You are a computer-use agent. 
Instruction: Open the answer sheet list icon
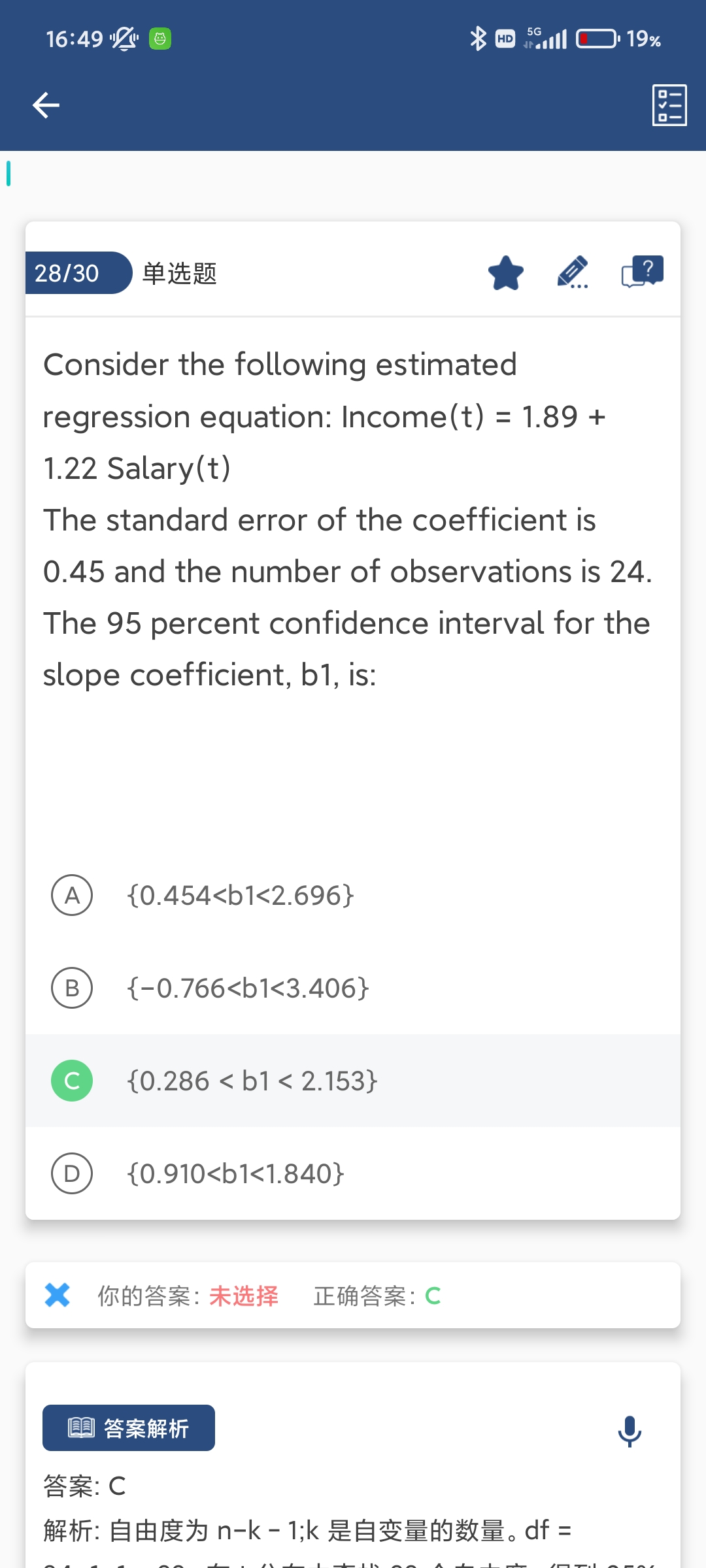tap(669, 105)
